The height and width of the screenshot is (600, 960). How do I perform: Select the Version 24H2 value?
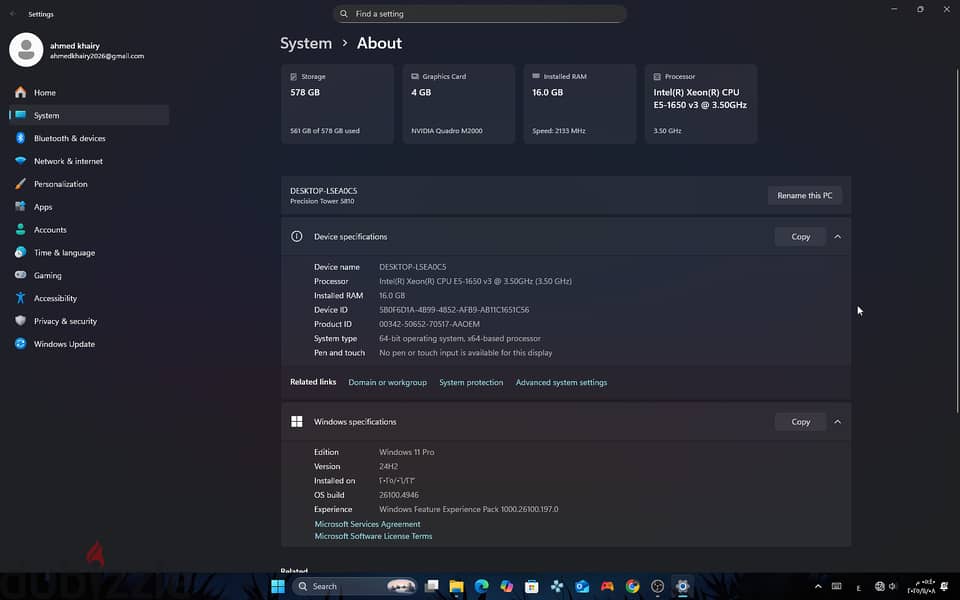(x=388, y=467)
